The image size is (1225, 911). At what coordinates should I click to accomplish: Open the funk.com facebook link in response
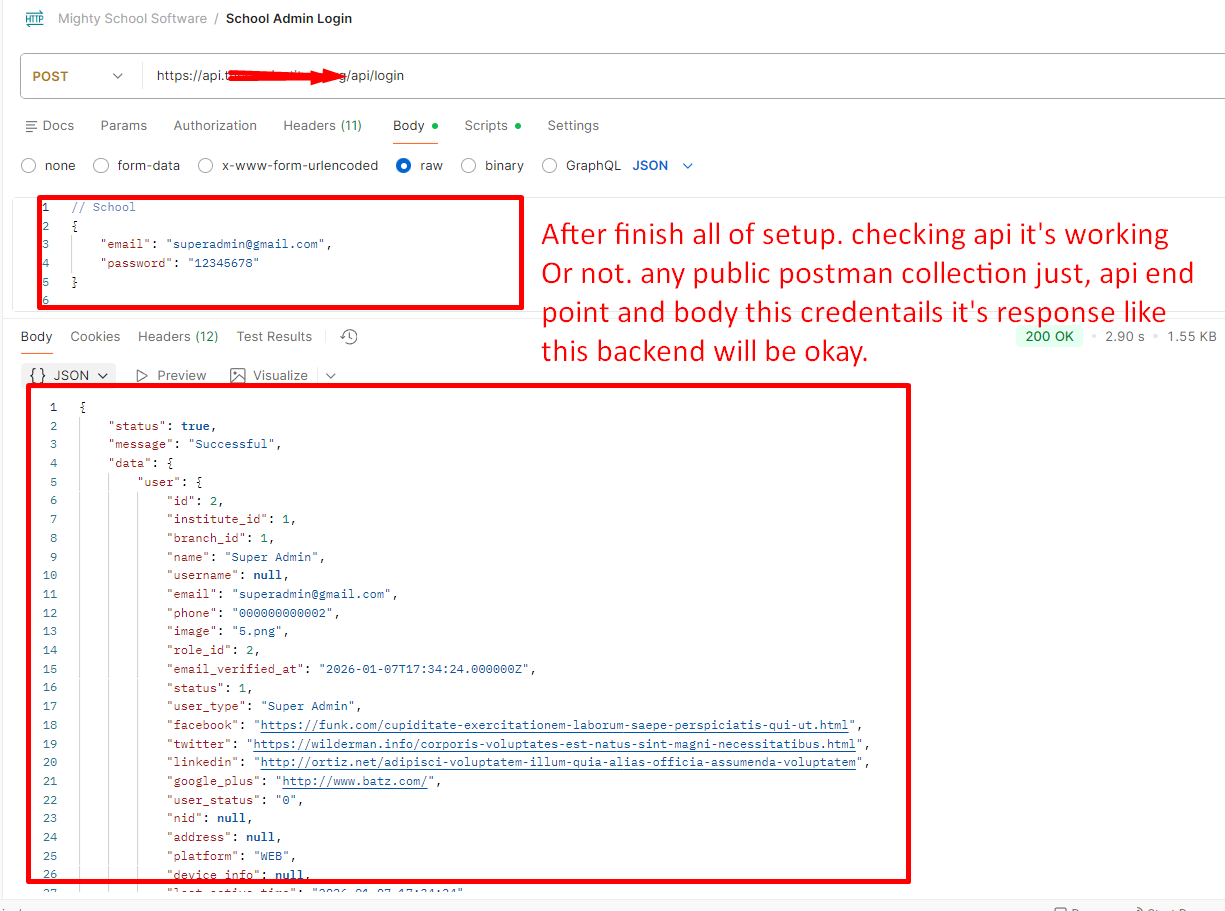[555, 725]
